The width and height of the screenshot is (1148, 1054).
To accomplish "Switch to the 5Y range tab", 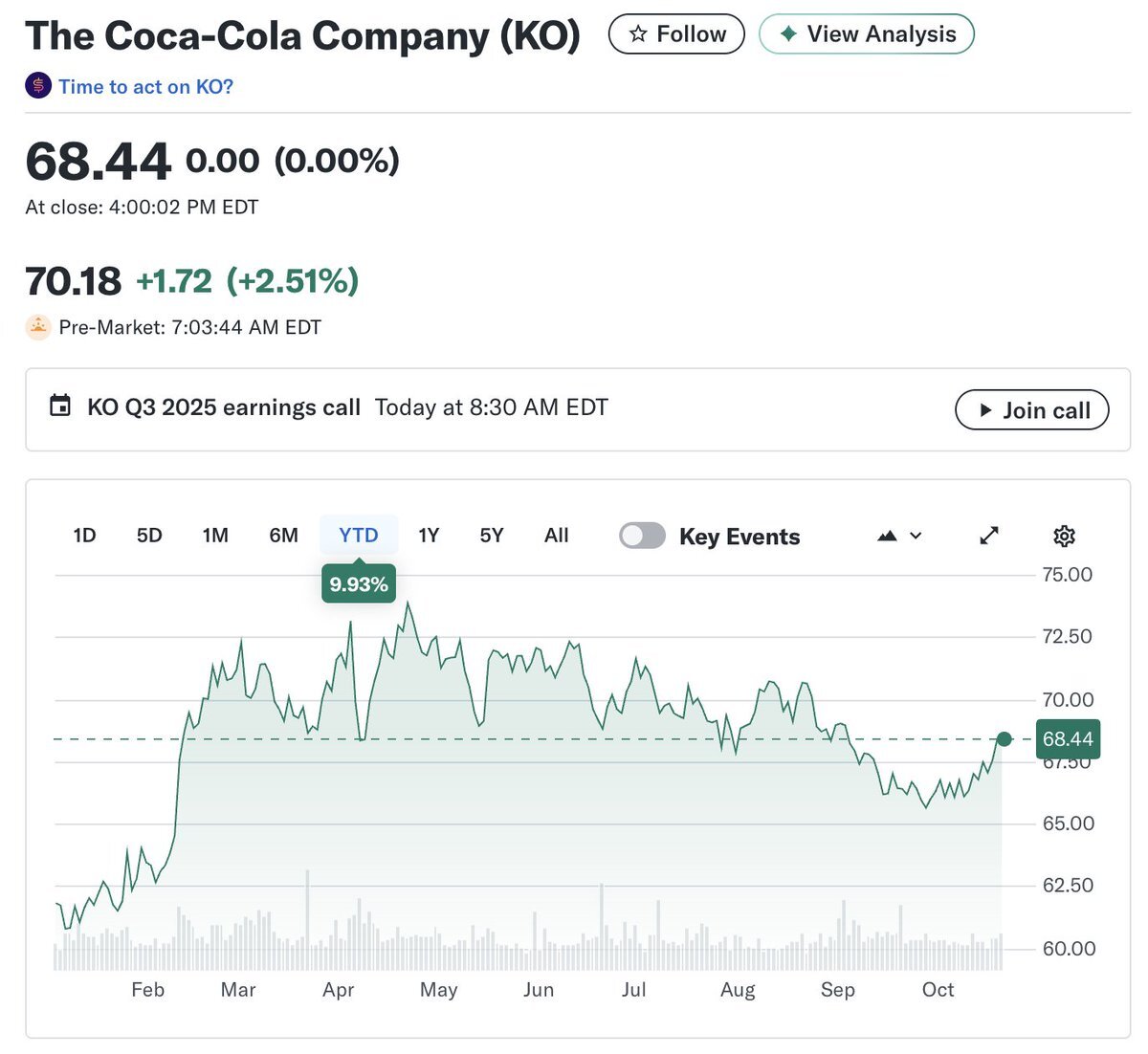I will (492, 536).
